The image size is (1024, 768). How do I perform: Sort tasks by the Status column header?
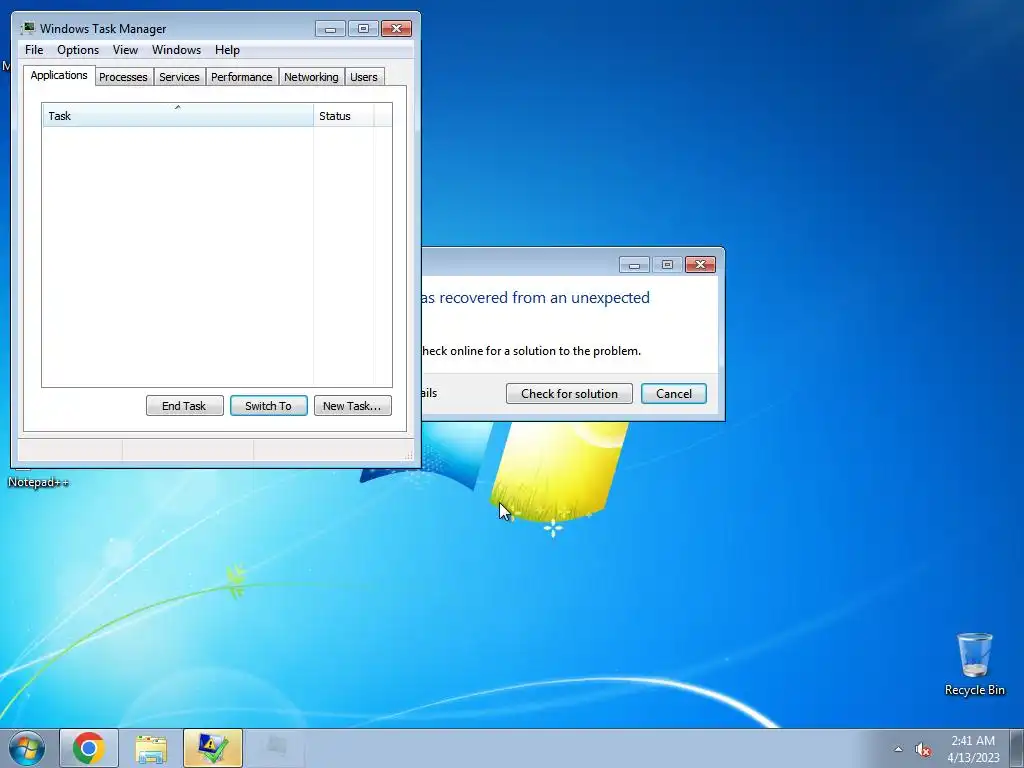344,116
